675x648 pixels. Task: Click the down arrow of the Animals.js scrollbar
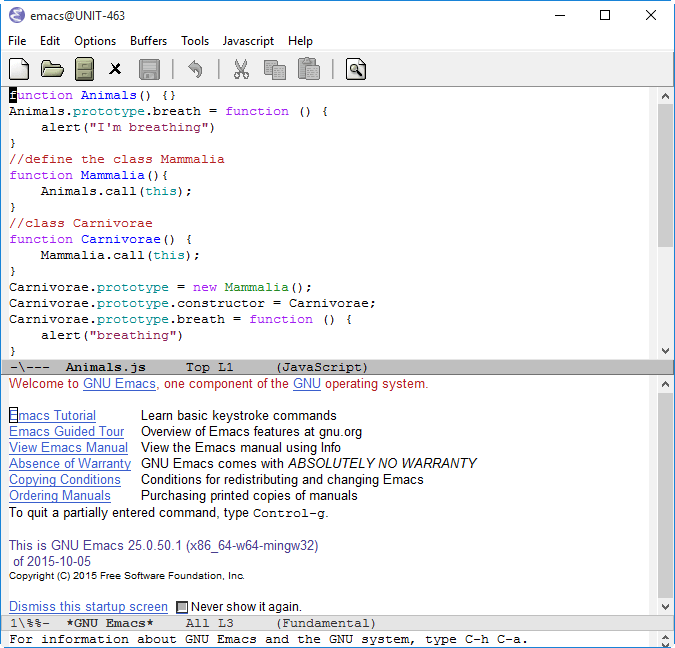pos(665,351)
